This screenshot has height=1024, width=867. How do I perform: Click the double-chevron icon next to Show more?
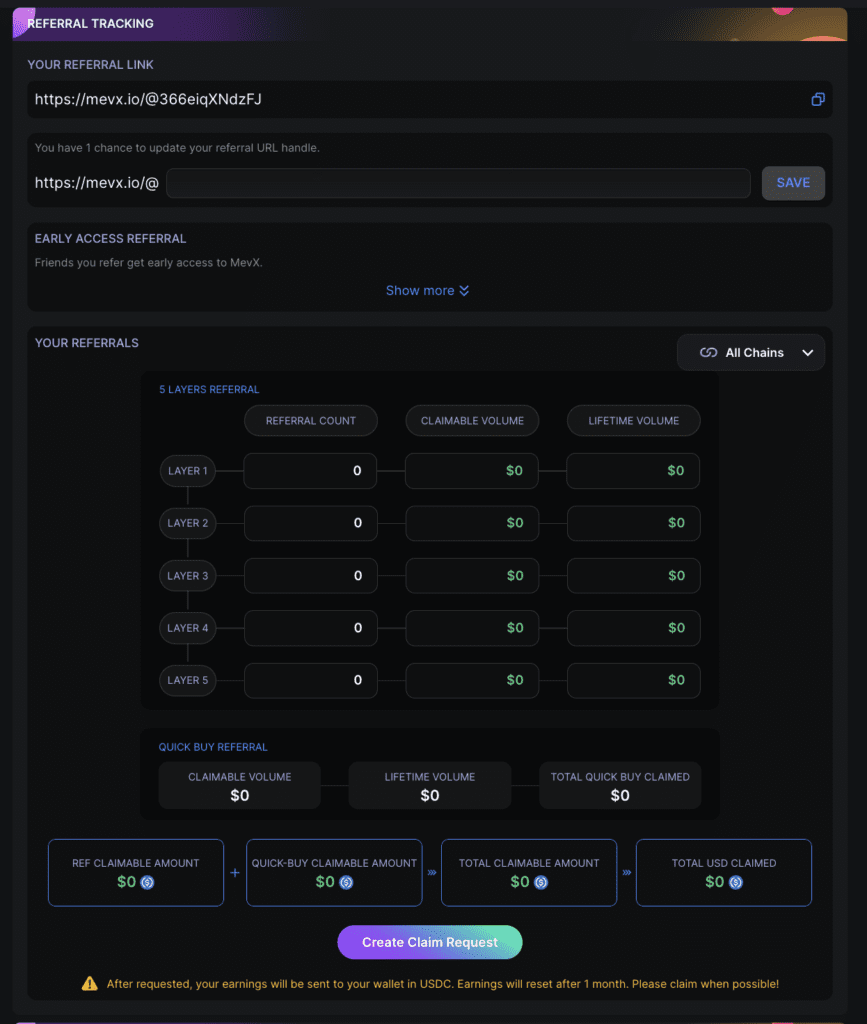point(464,291)
